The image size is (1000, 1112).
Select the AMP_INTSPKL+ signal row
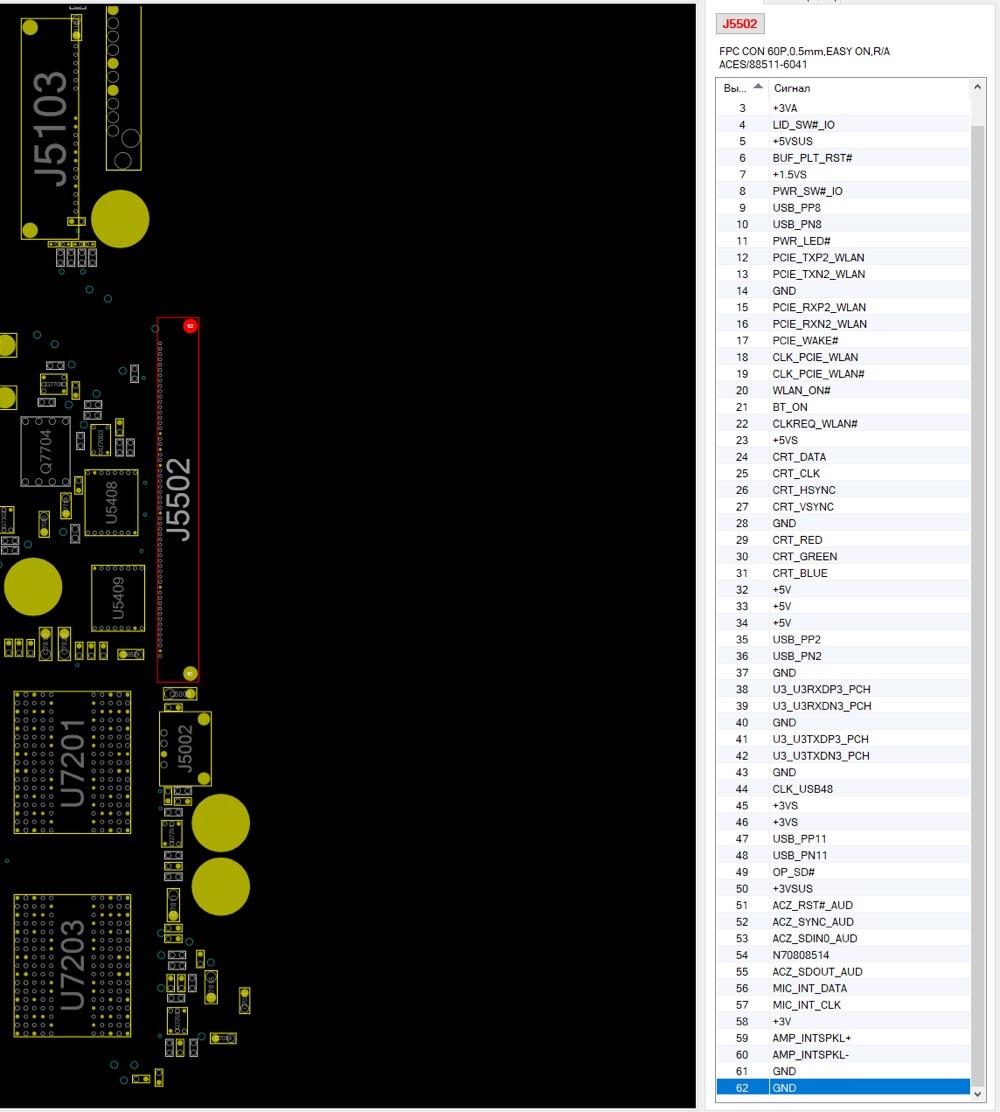(843, 1038)
